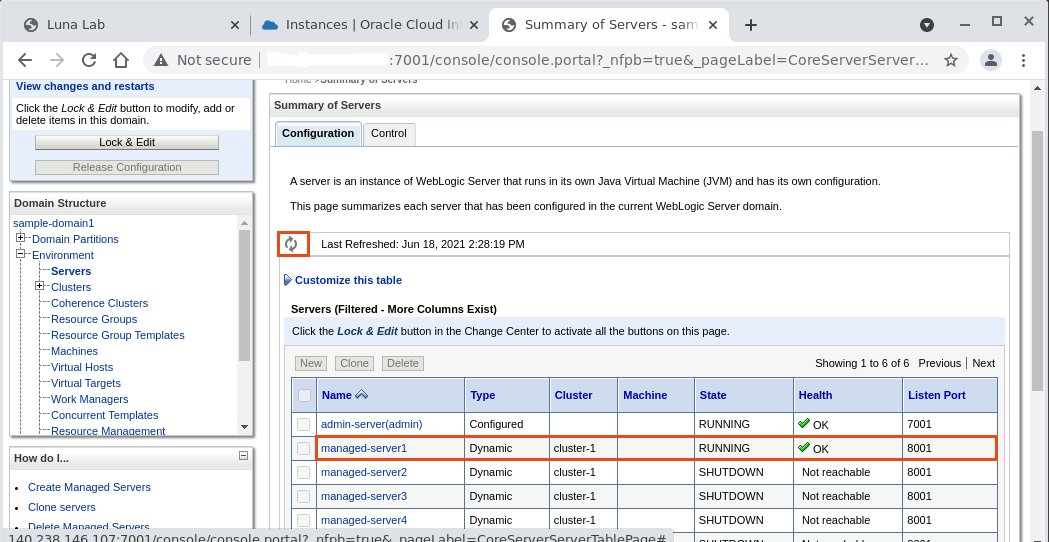The height and width of the screenshot is (542, 1049).
Task: Click the refresh icon beside Last Refreshed
Action: click(291, 244)
